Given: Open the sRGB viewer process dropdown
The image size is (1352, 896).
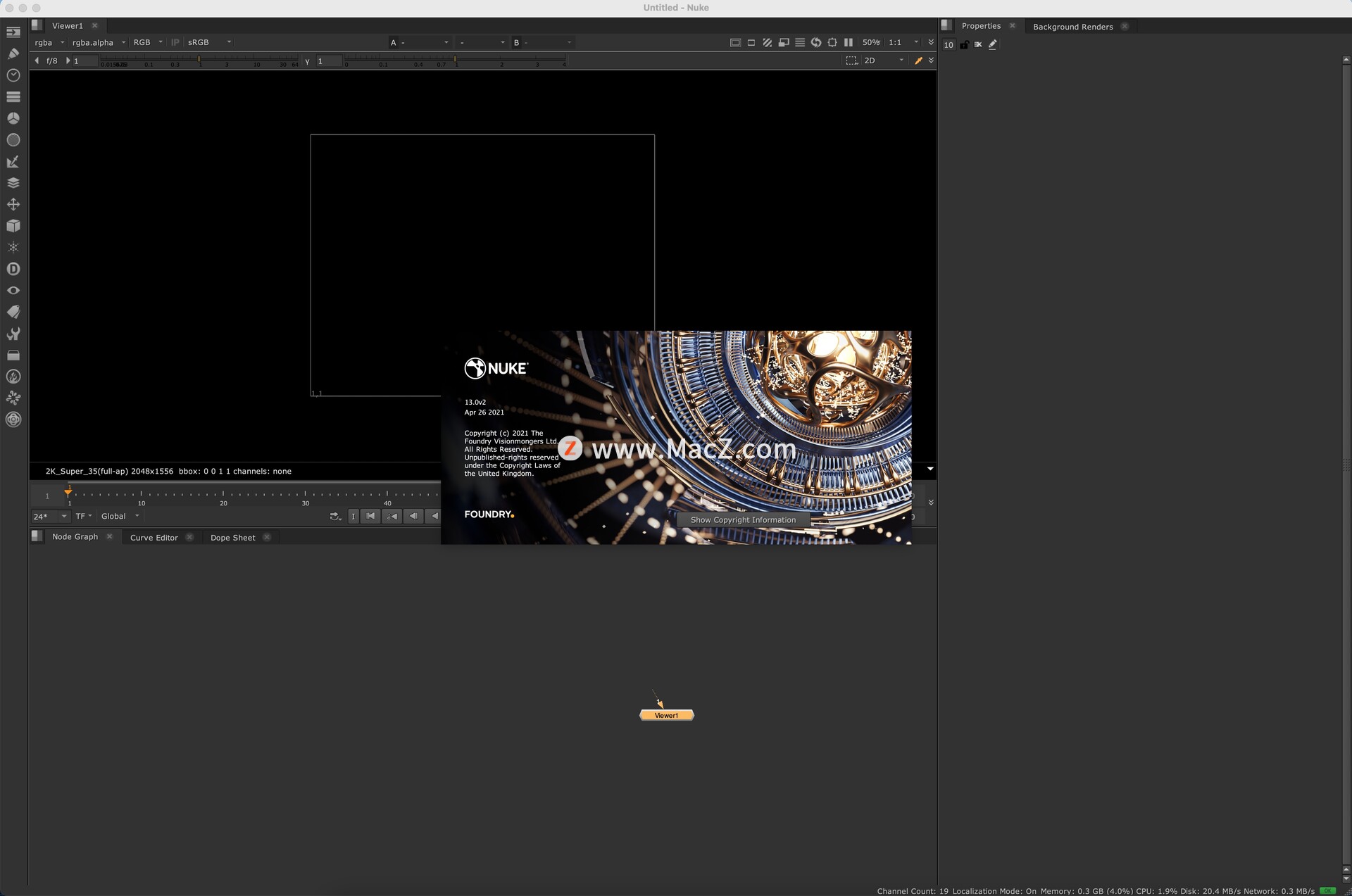Looking at the screenshot, I should (209, 42).
